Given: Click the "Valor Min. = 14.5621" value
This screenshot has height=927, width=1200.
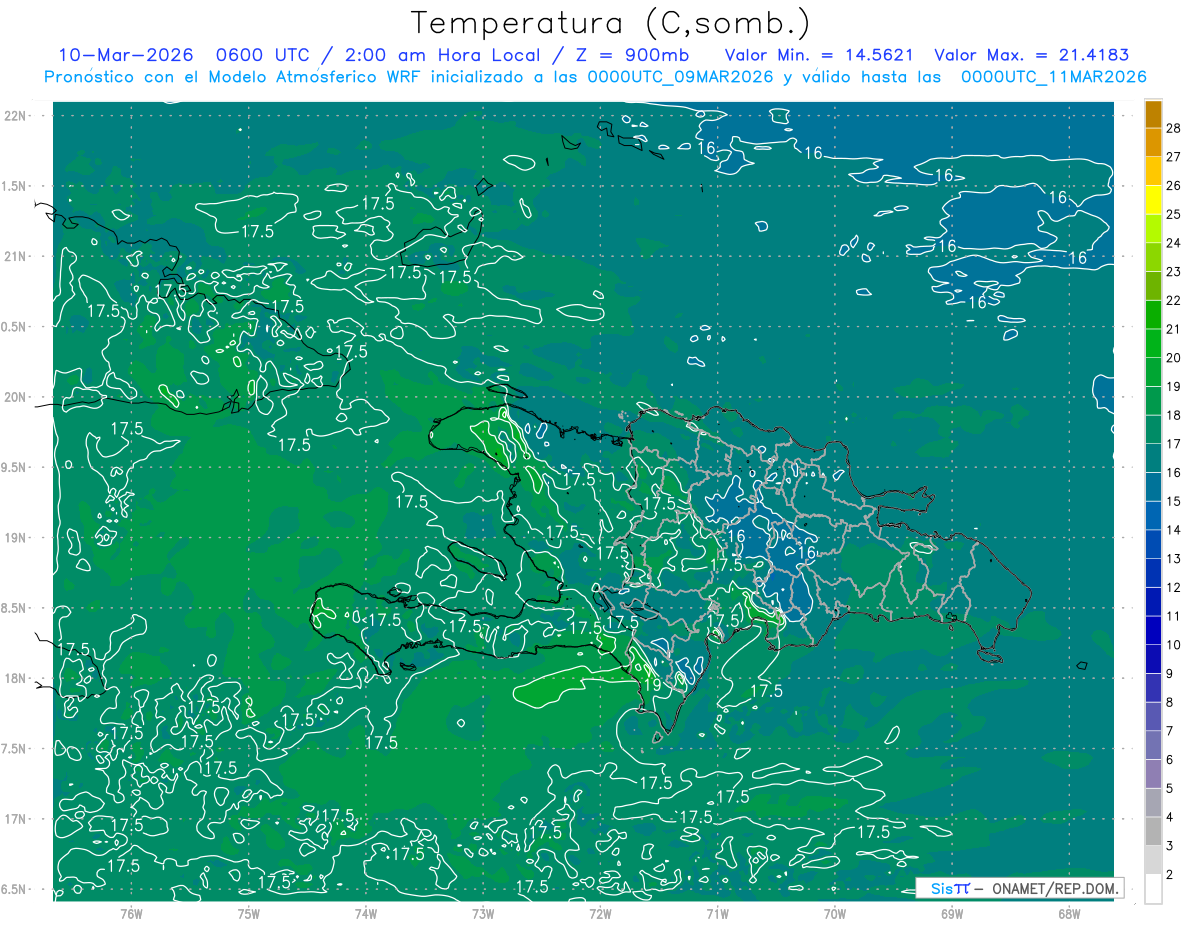Looking at the screenshot, I should [819, 56].
